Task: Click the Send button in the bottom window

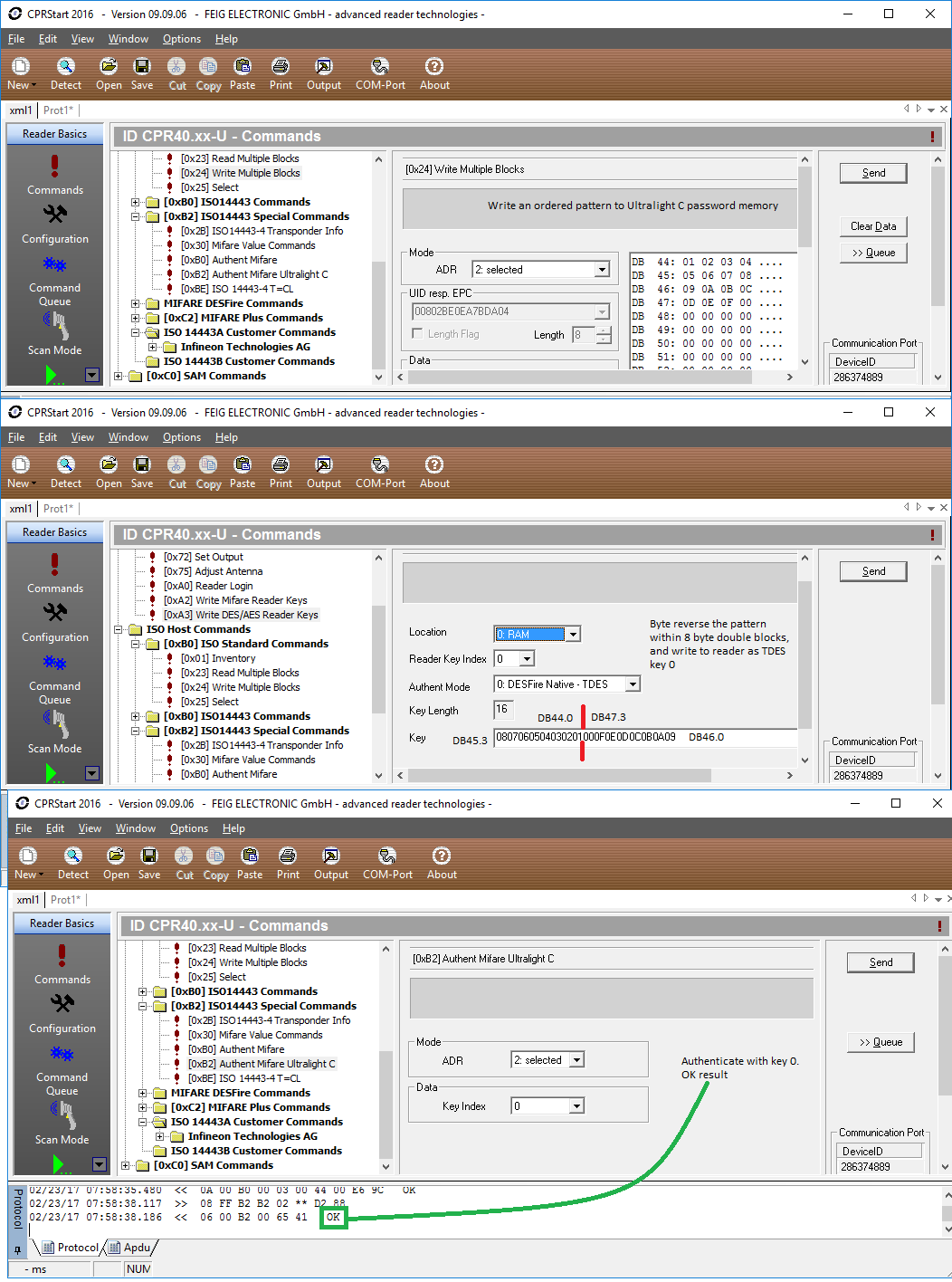Action: click(x=880, y=962)
